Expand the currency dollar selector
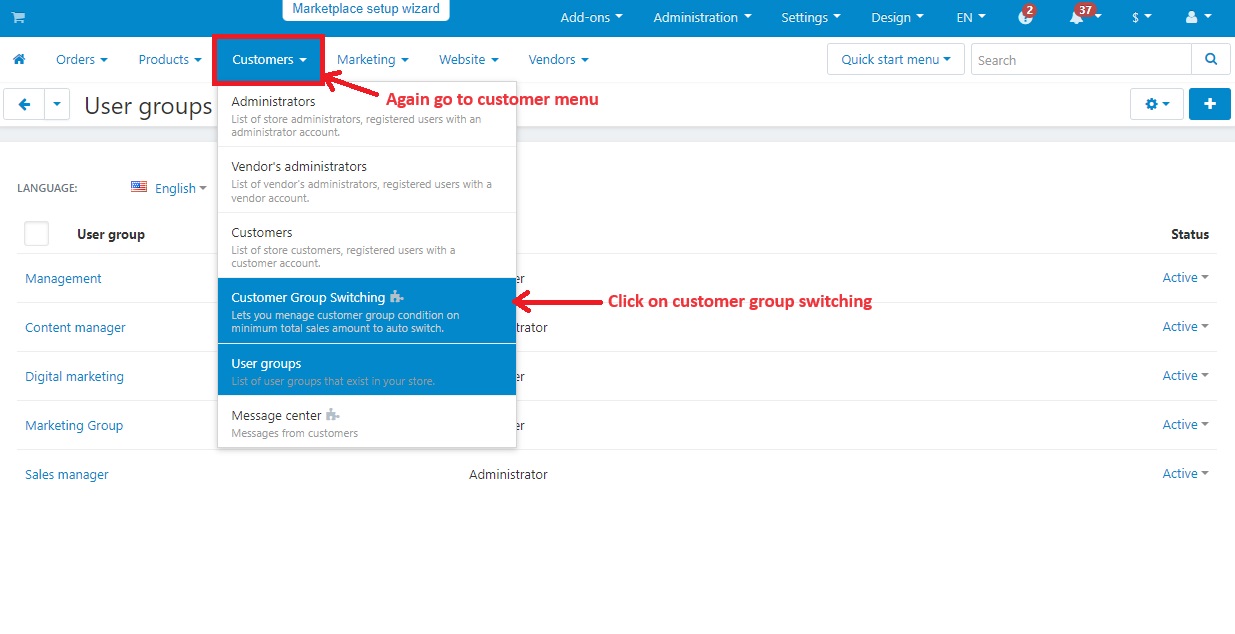 click(1141, 18)
